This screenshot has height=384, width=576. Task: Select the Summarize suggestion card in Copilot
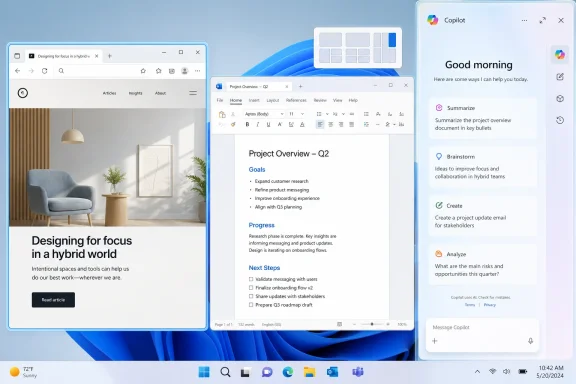coord(483,118)
